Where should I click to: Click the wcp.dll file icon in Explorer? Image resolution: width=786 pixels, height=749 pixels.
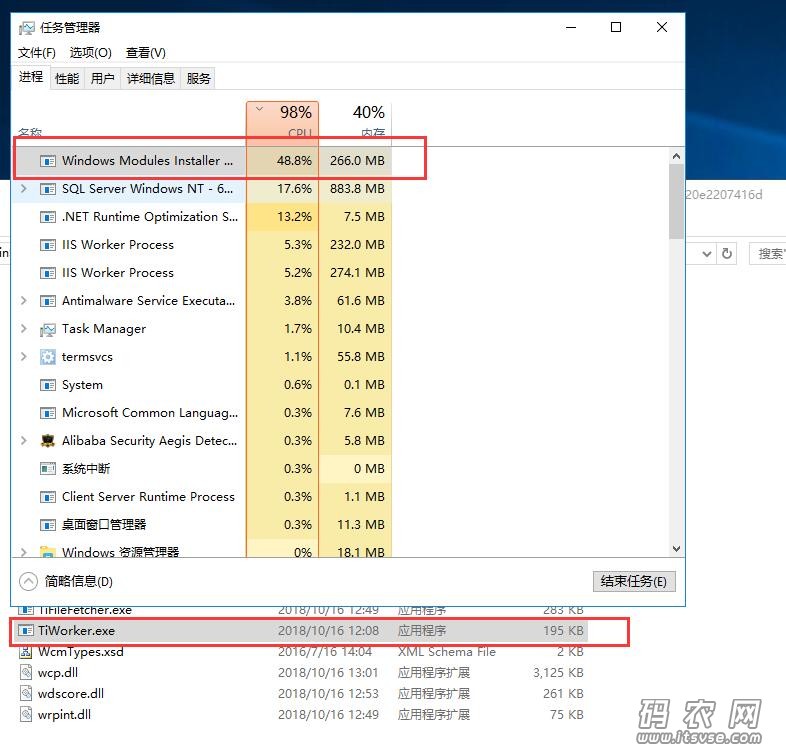coord(26,673)
